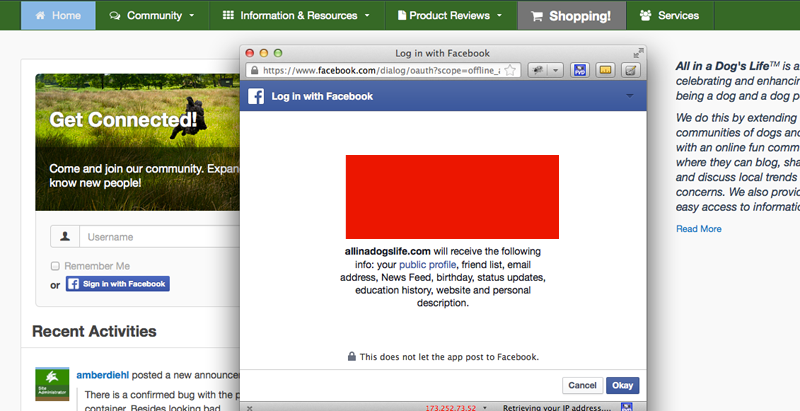The height and width of the screenshot is (411, 800).
Task: Click the Recent Activities heading
Action: point(94,331)
